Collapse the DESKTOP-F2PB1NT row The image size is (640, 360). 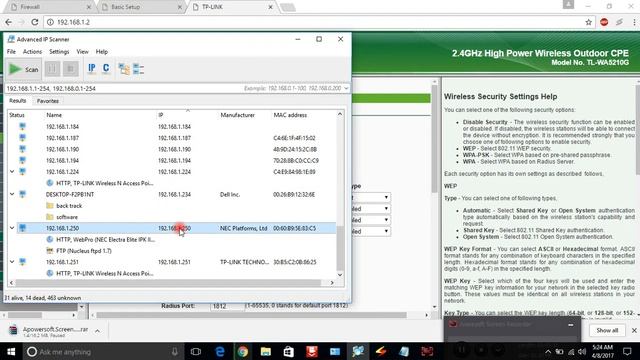pyautogui.click(x=12, y=194)
